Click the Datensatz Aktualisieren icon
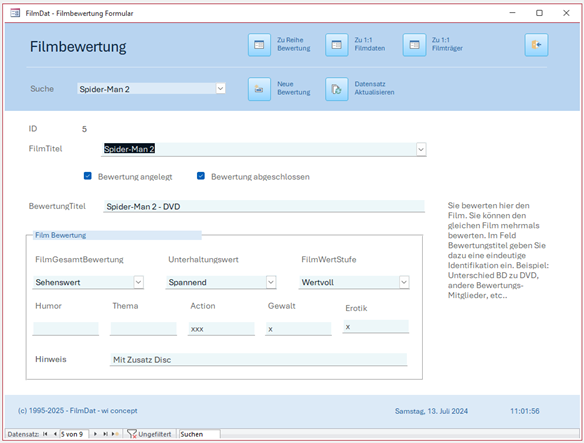Viewport: 584px width, 443px height. (x=337, y=89)
